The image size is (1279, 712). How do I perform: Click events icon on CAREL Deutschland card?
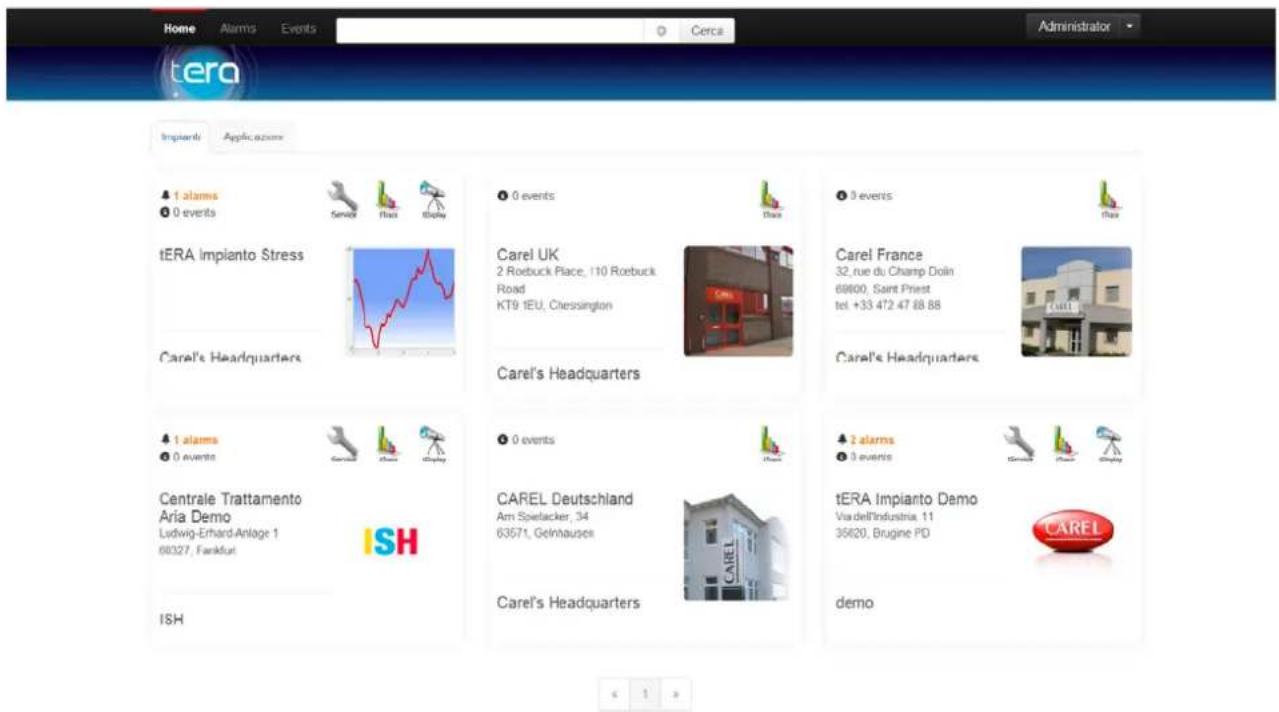click(502, 440)
